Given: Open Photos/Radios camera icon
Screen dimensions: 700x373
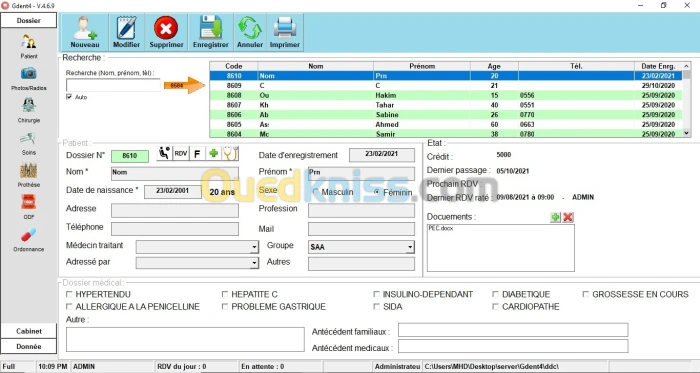Looking at the screenshot, I should 29,74.
